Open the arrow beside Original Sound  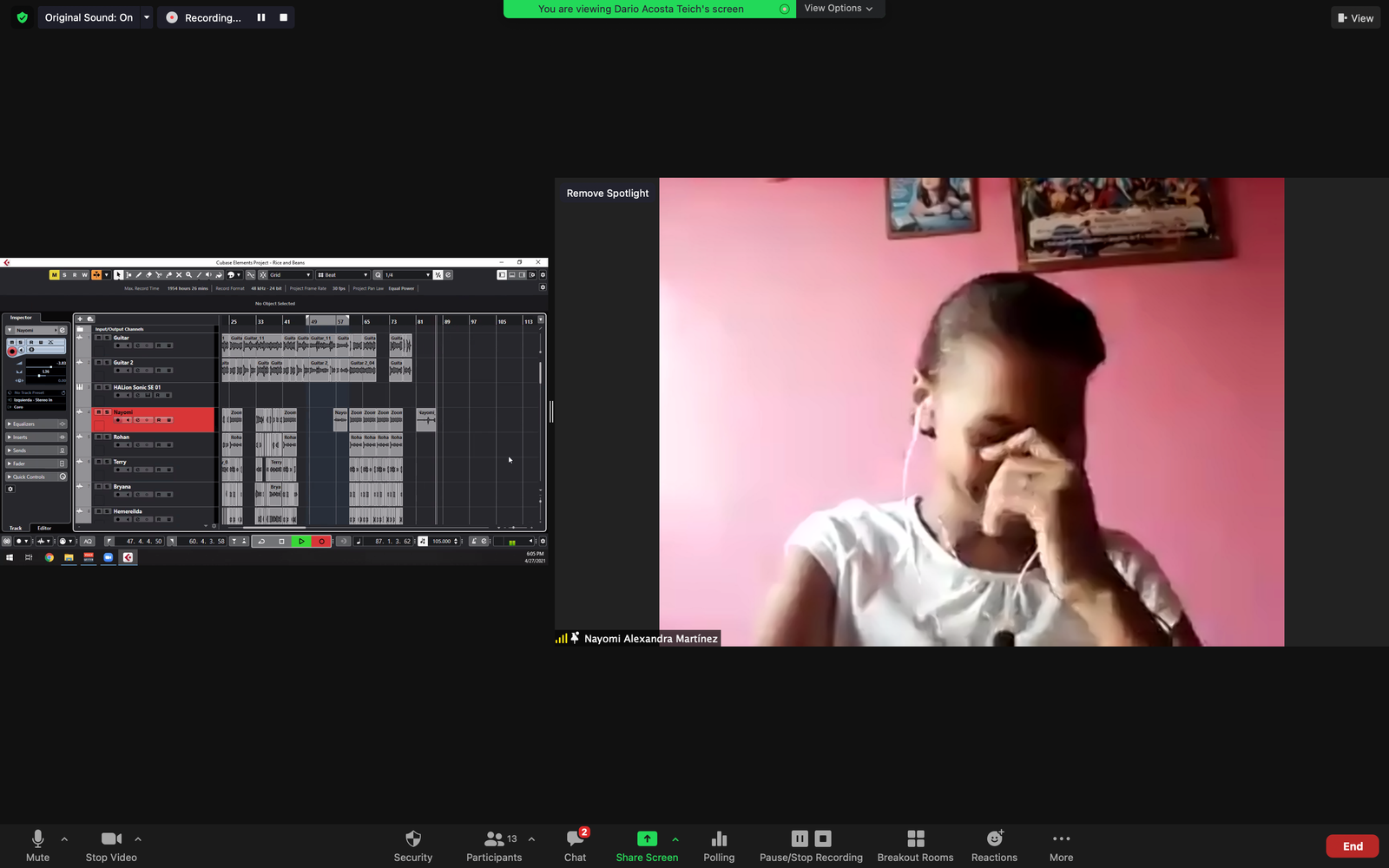click(147, 17)
